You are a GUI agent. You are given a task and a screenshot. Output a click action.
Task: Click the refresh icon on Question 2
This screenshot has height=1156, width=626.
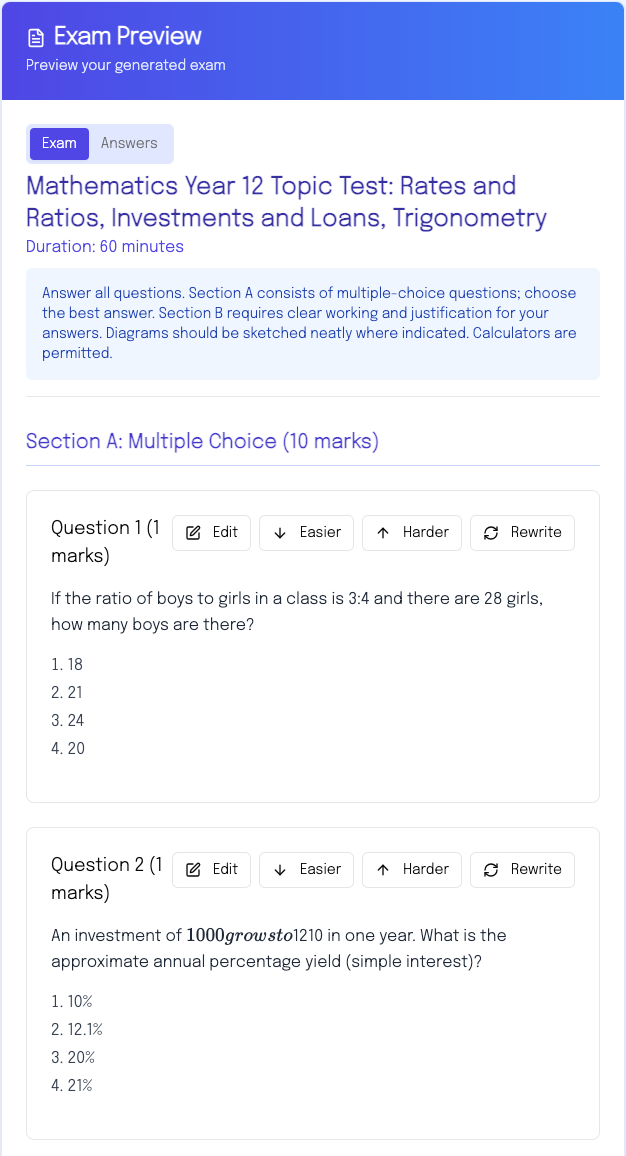coord(491,870)
